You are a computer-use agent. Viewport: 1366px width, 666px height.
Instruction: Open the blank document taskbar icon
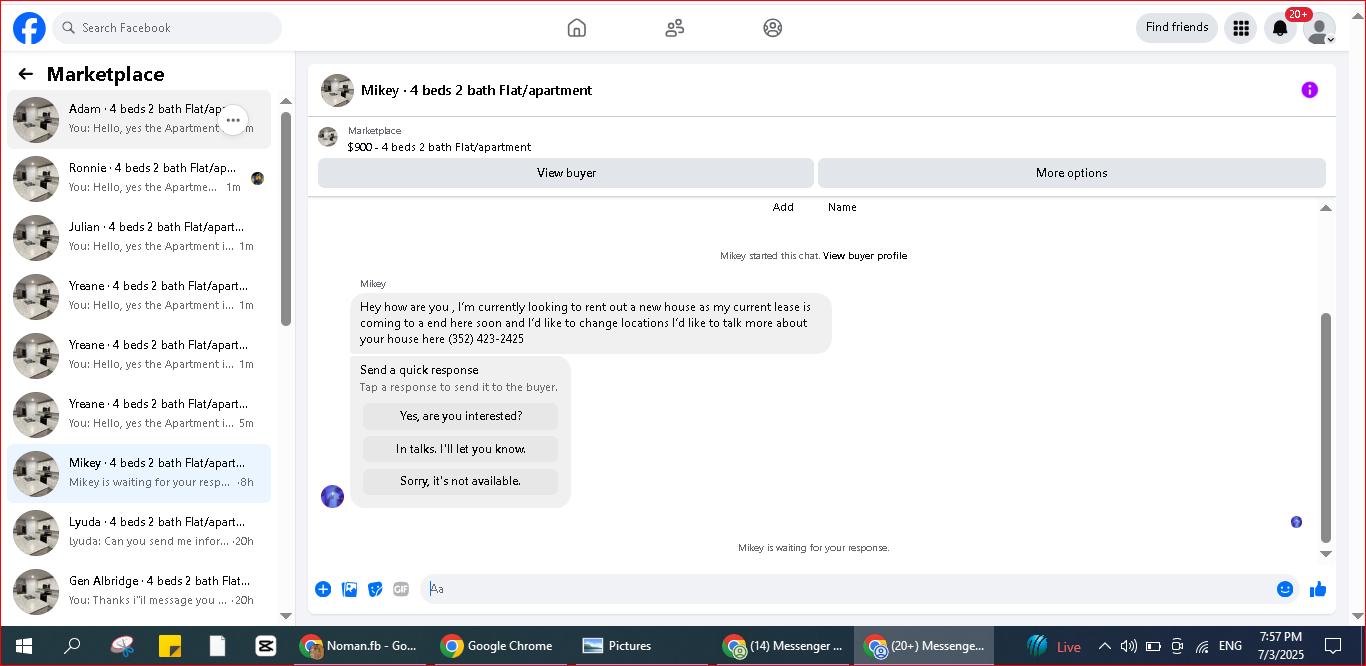click(217, 646)
